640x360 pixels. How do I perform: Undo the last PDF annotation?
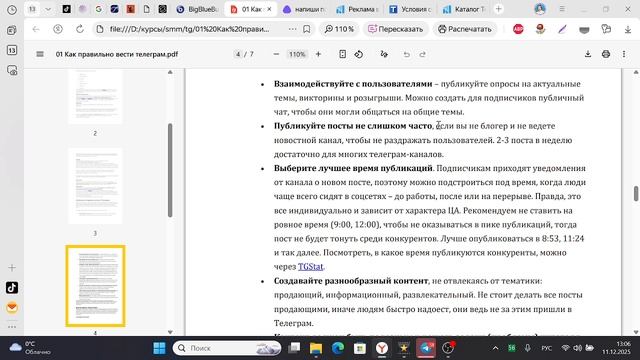tap(407, 54)
